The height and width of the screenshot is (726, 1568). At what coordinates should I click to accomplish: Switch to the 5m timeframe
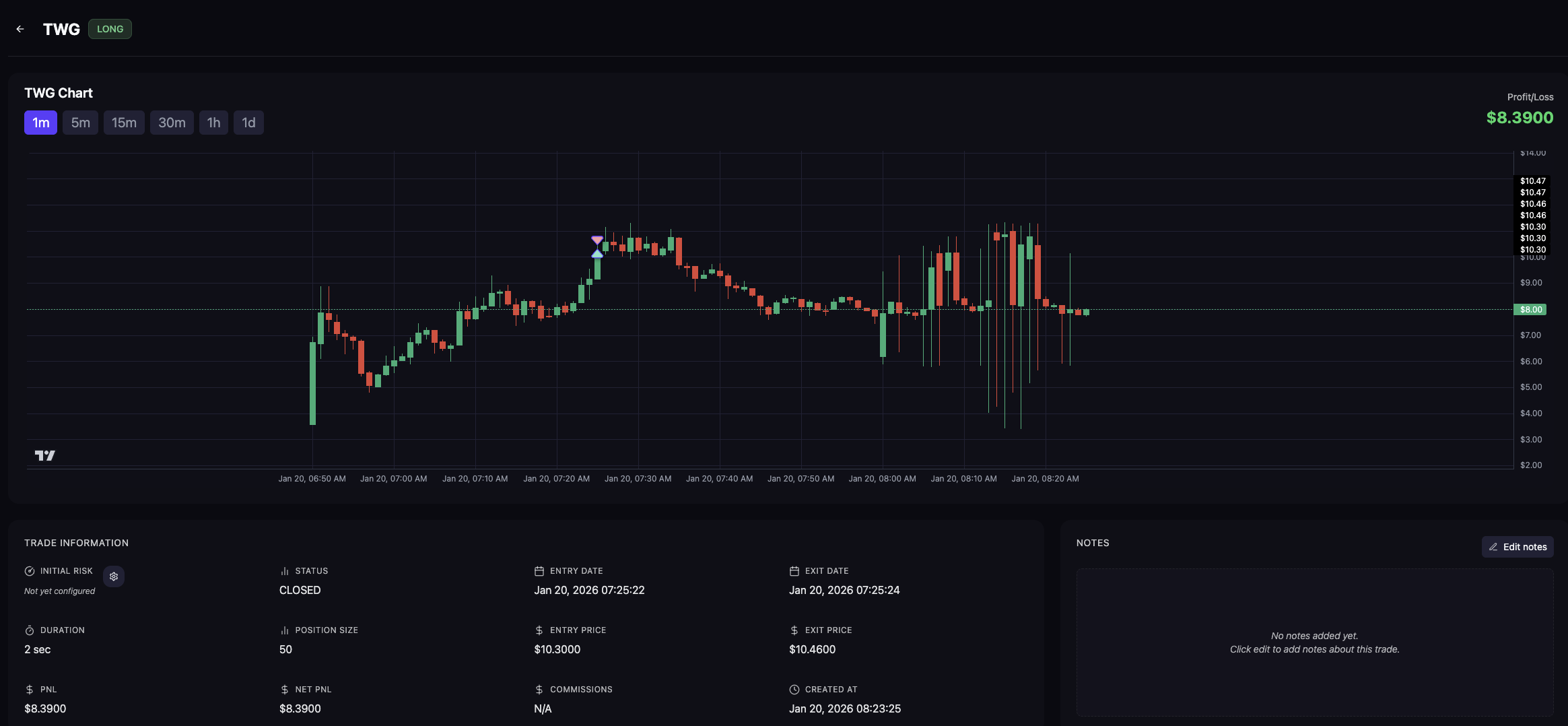tap(81, 123)
